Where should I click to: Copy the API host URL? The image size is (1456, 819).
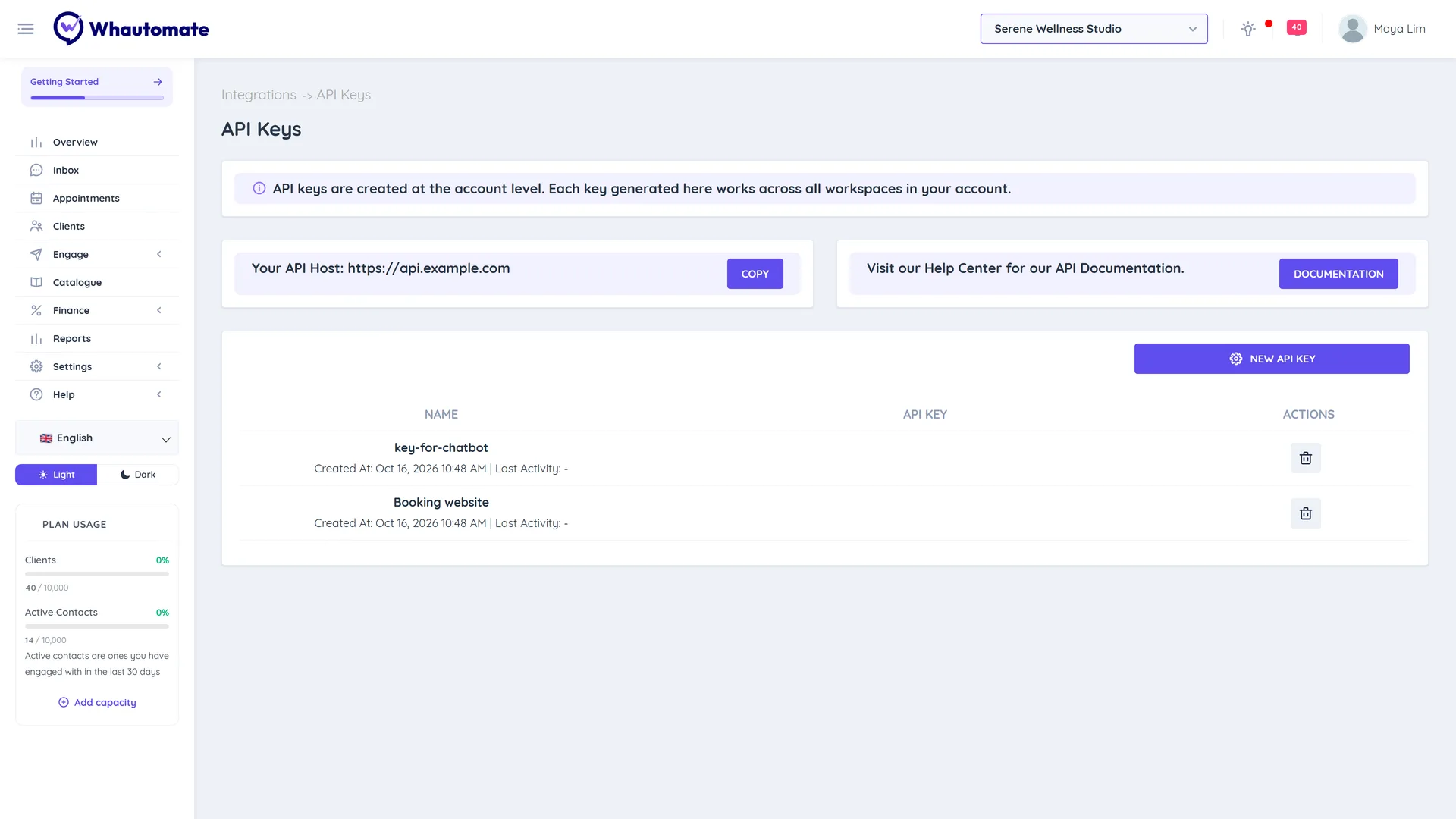755,274
